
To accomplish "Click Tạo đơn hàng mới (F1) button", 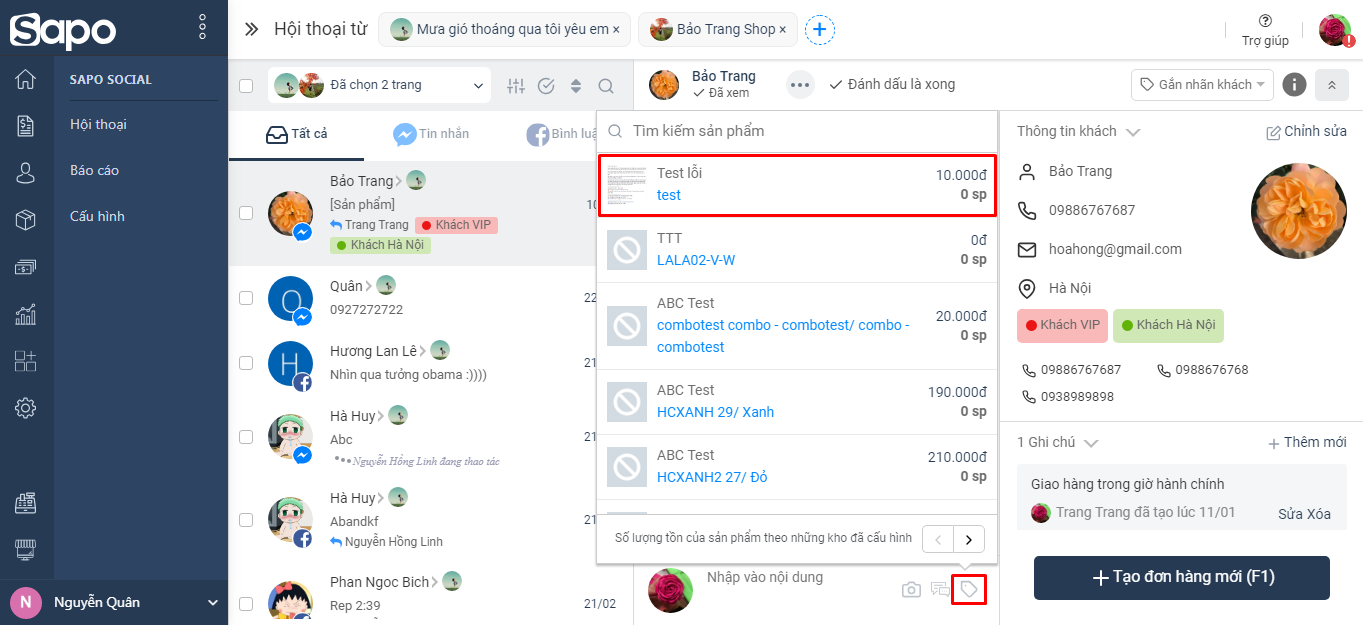I will [x=1182, y=577].
